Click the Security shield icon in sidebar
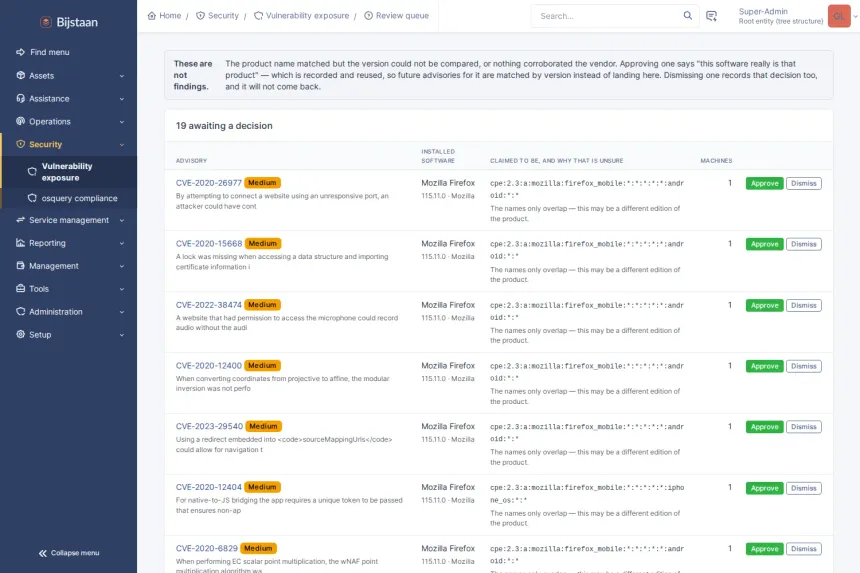The height and width of the screenshot is (573, 860). point(20,144)
